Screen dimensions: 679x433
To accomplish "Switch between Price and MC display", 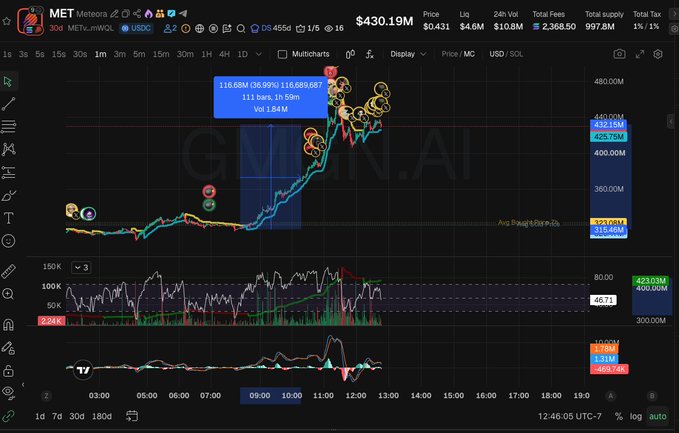I will pos(458,54).
